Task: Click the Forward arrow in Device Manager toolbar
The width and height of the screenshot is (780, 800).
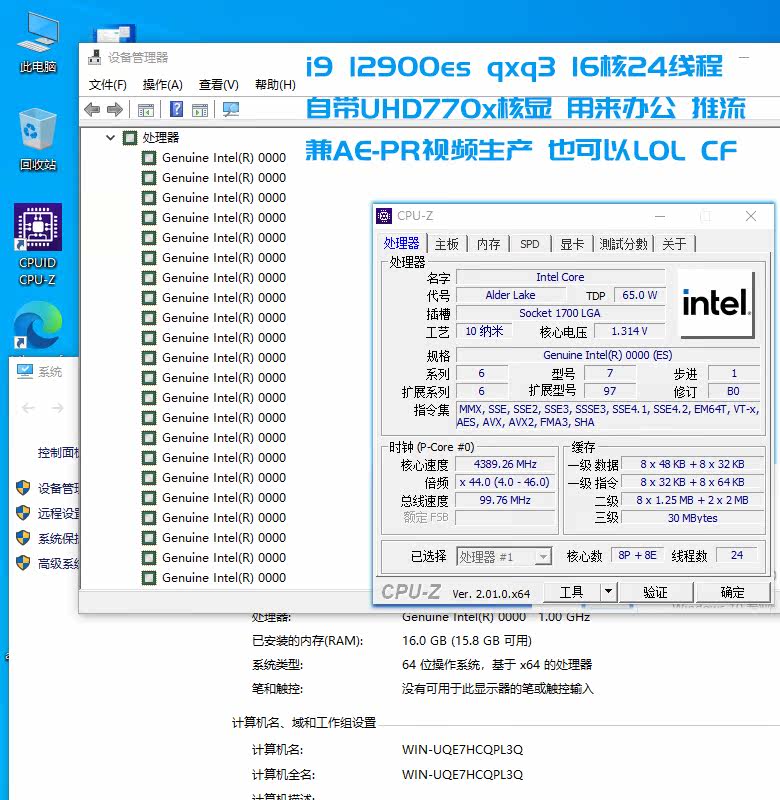Action: (x=115, y=110)
